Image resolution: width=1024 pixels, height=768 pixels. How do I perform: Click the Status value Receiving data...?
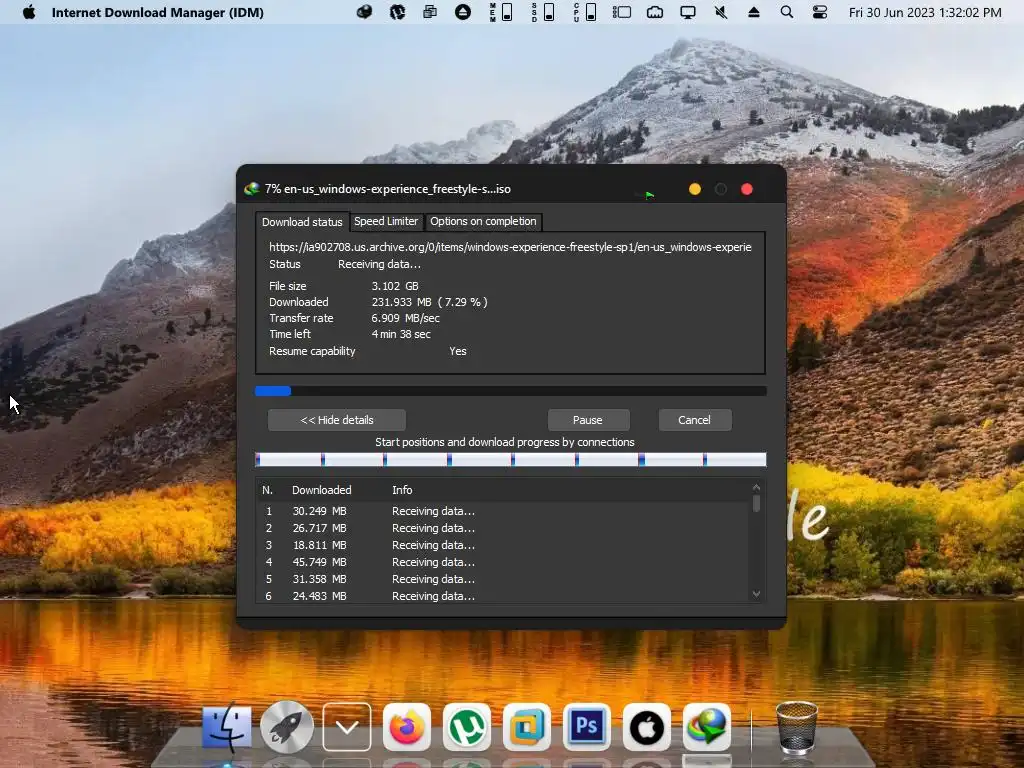click(x=379, y=264)
